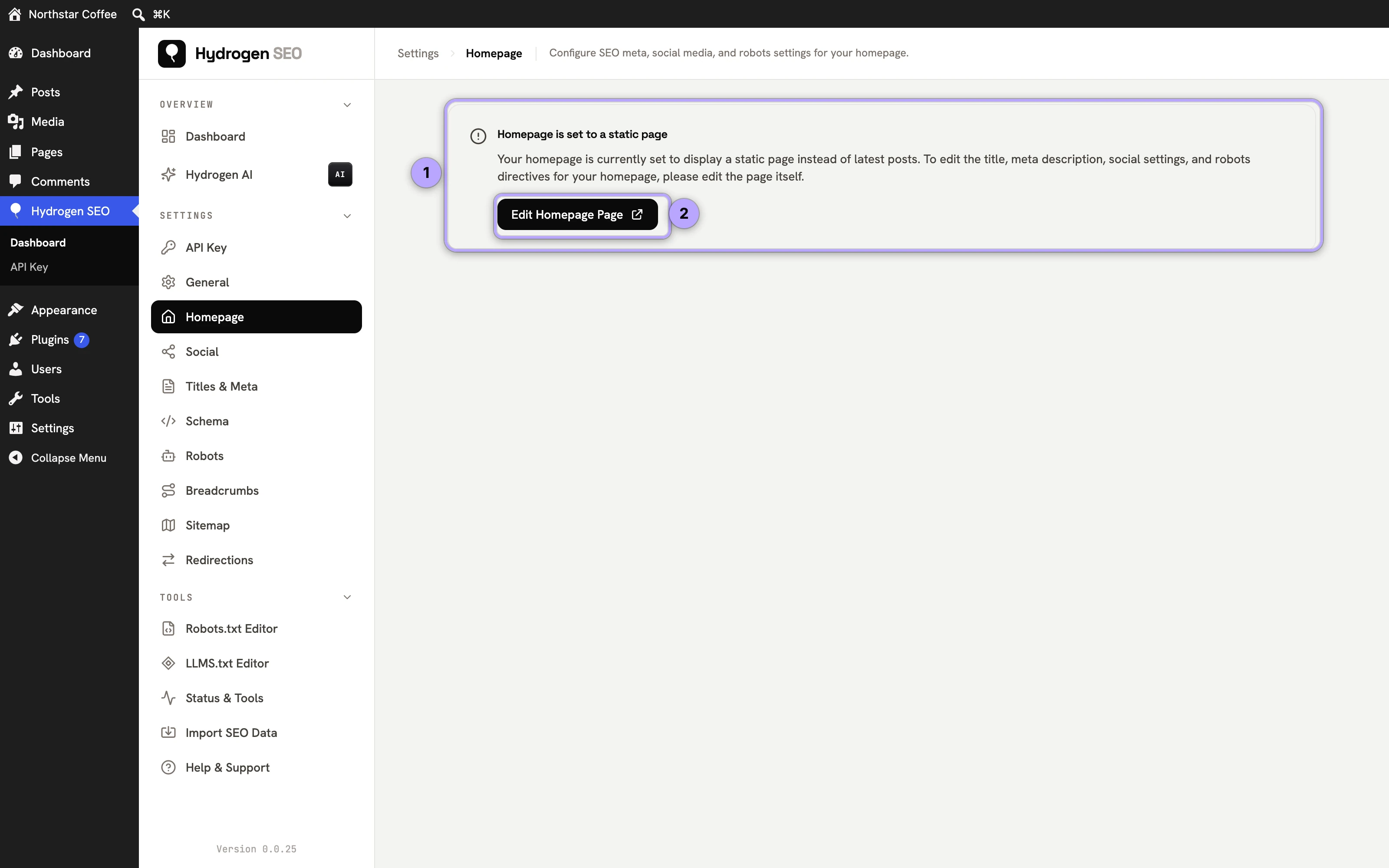Click the Status & Tools activity icon
Screen dimensions: 1389x868
click(x=168, y=698)
